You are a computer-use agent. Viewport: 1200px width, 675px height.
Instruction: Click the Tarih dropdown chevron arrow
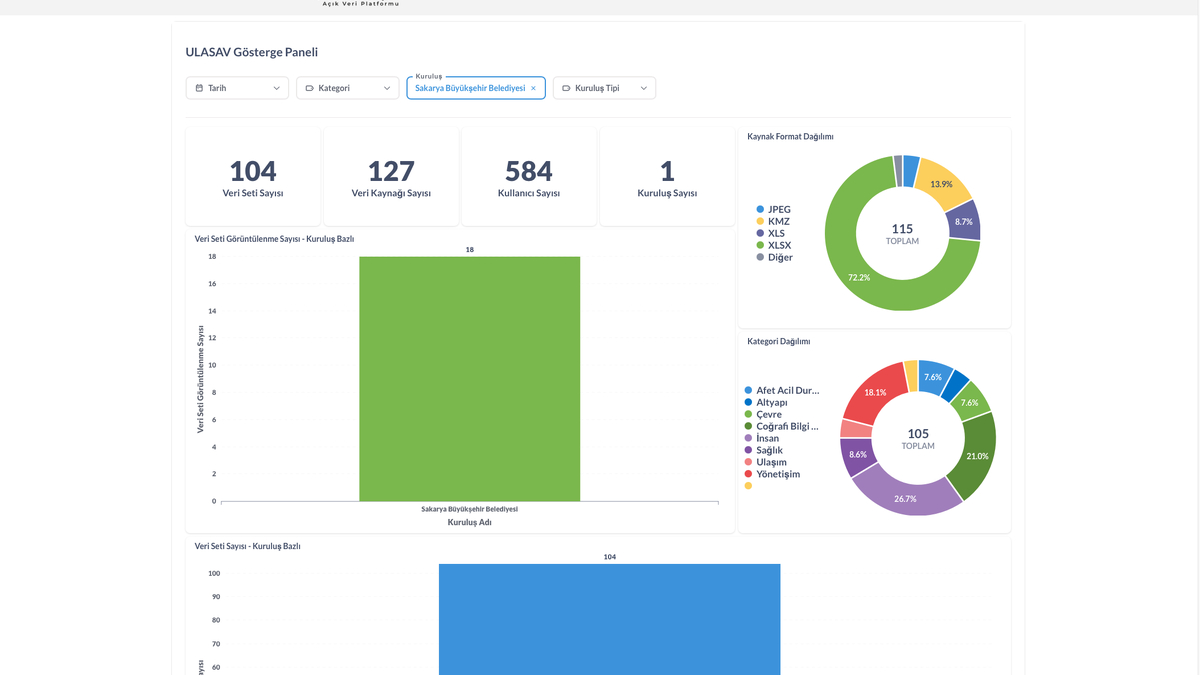277,88
